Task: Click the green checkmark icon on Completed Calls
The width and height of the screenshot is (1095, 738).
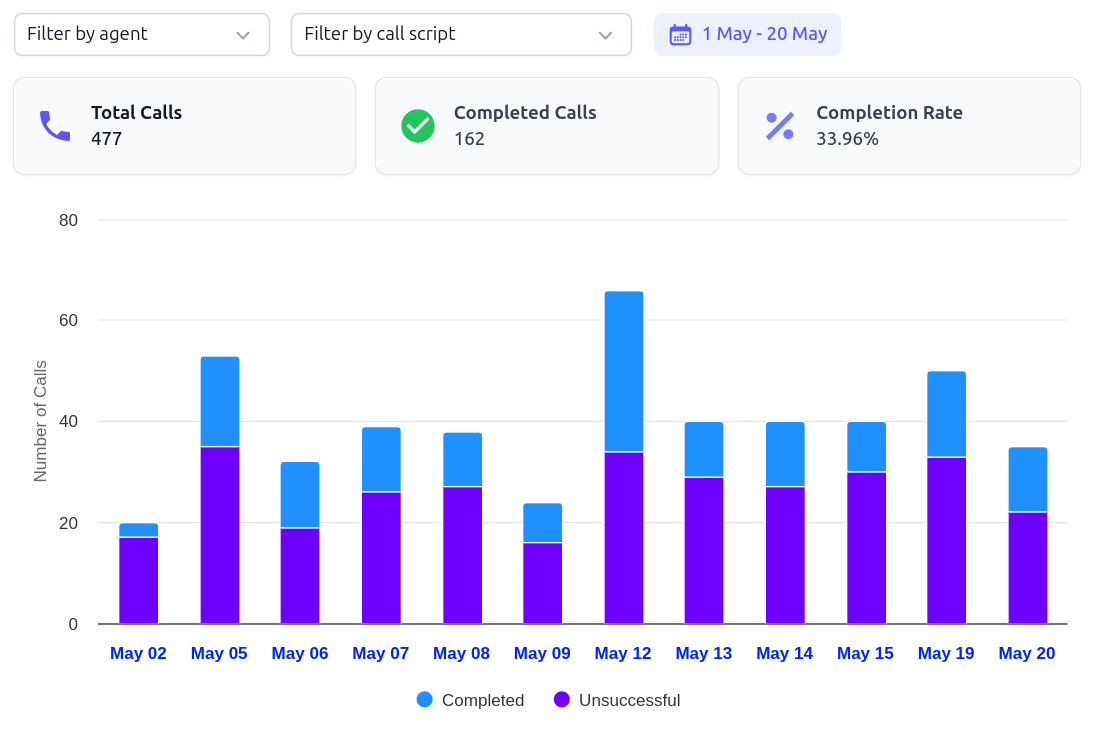Action: click(418, 126)
